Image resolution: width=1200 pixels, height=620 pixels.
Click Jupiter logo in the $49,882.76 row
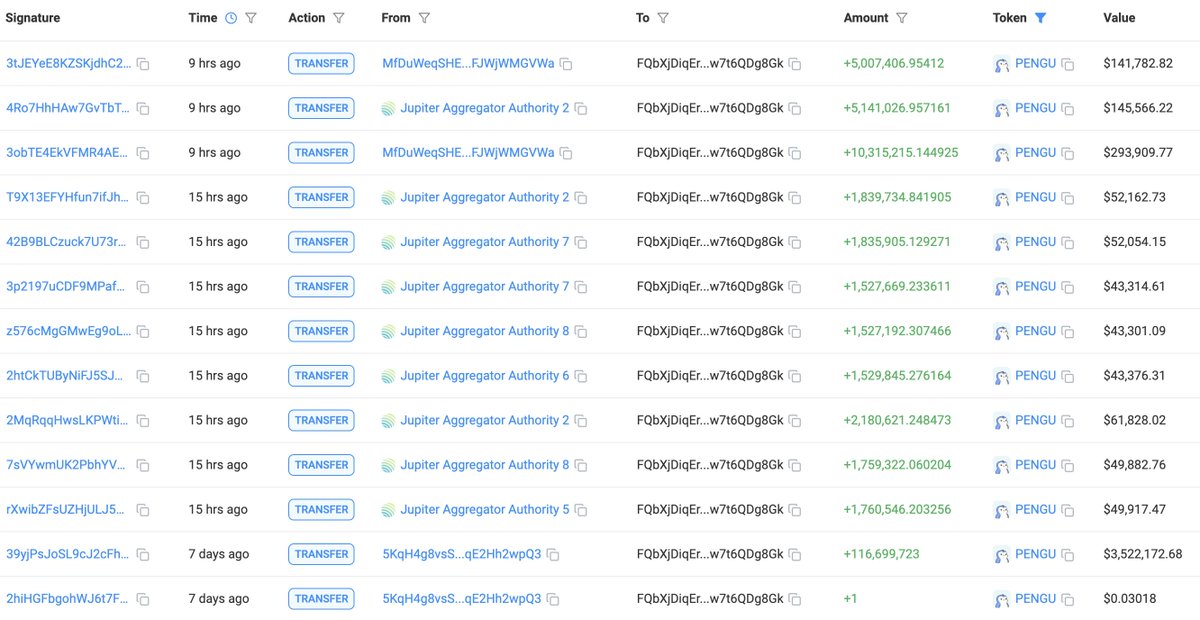[x=388, y=465]
